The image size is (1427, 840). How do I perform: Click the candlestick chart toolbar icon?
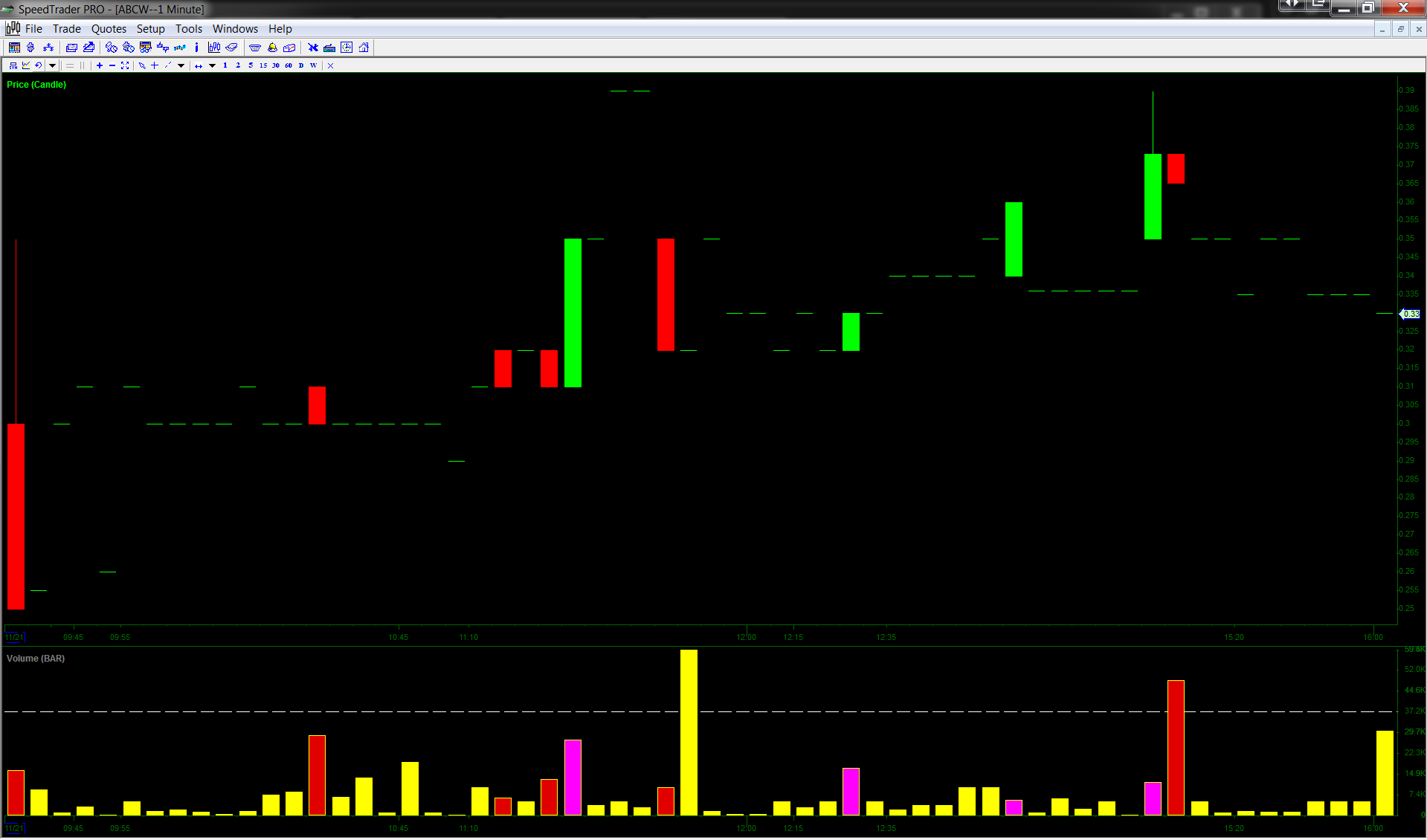click(214, 48)
